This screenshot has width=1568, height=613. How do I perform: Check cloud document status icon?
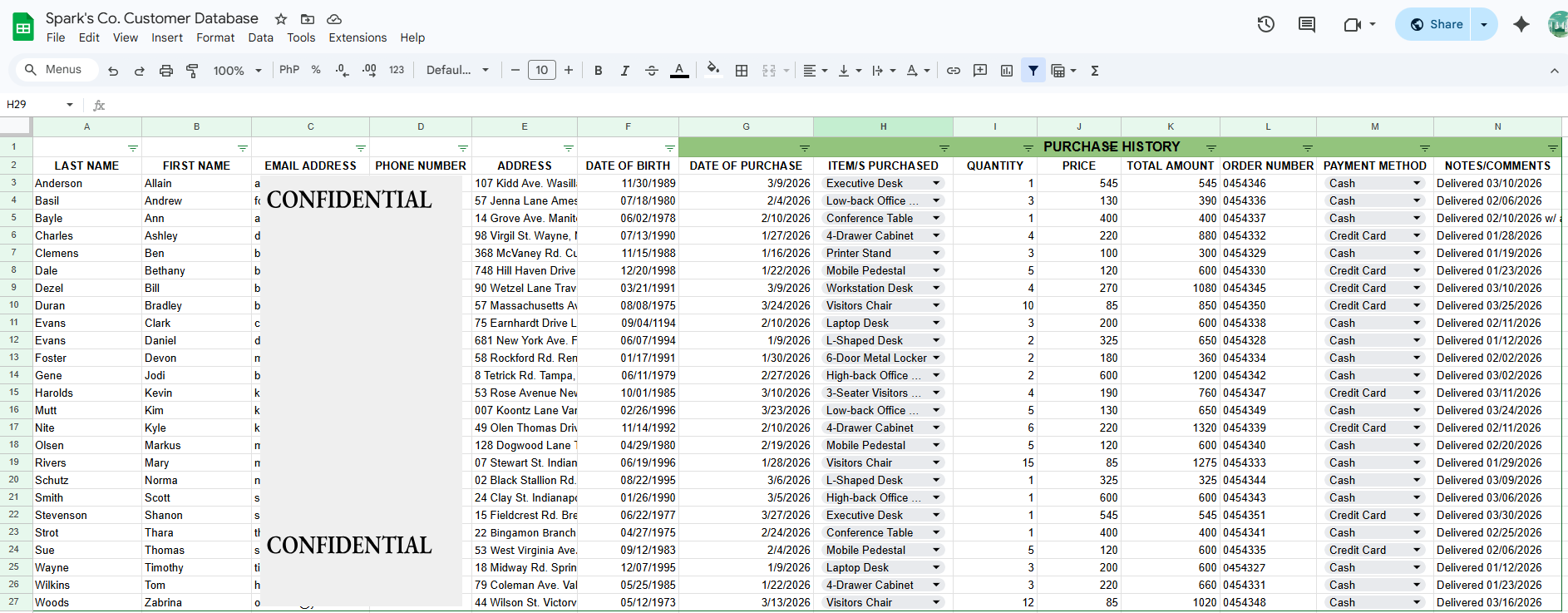pos(334,18)
